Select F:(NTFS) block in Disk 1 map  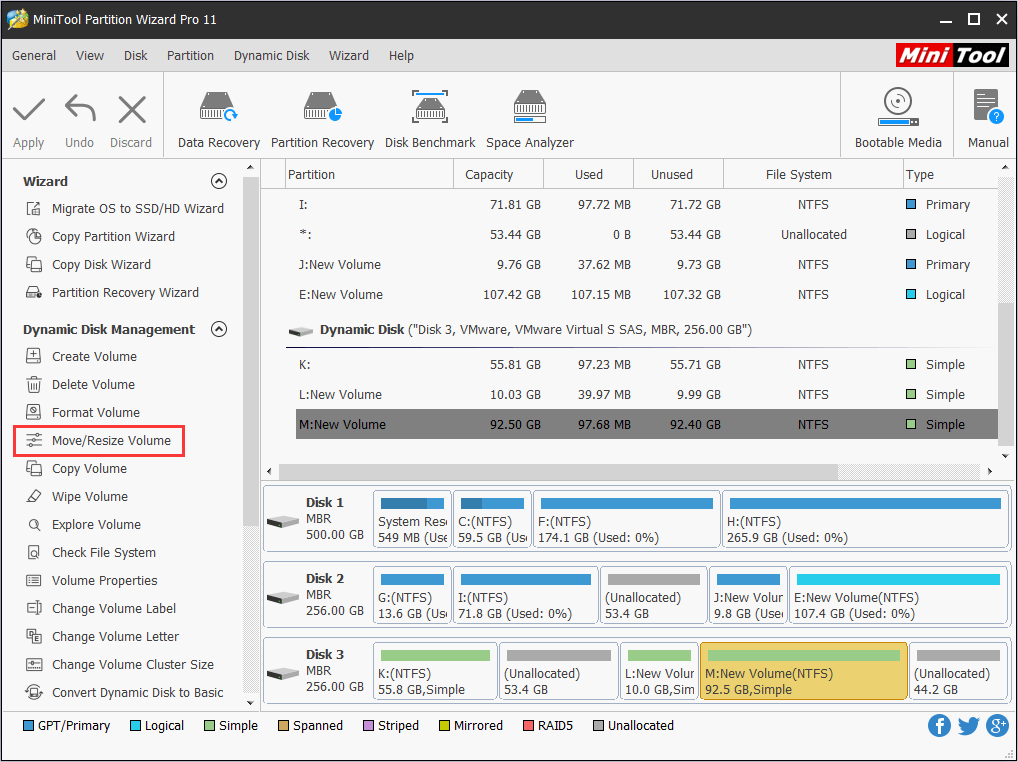626,519
